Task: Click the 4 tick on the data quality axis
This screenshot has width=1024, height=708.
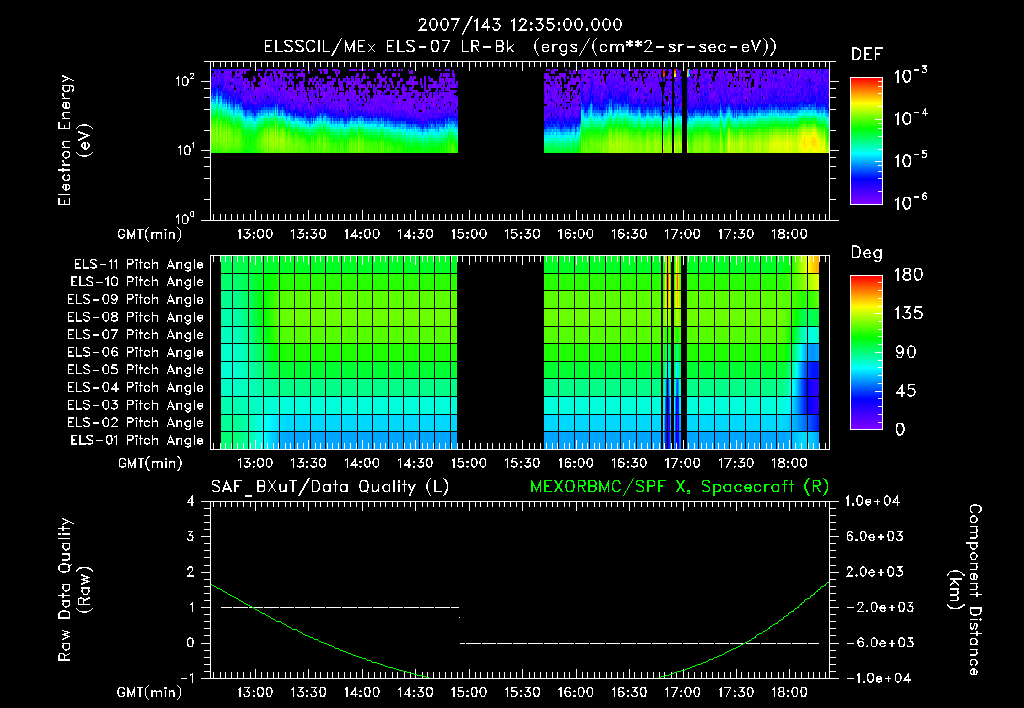Action: coord(191,501)
